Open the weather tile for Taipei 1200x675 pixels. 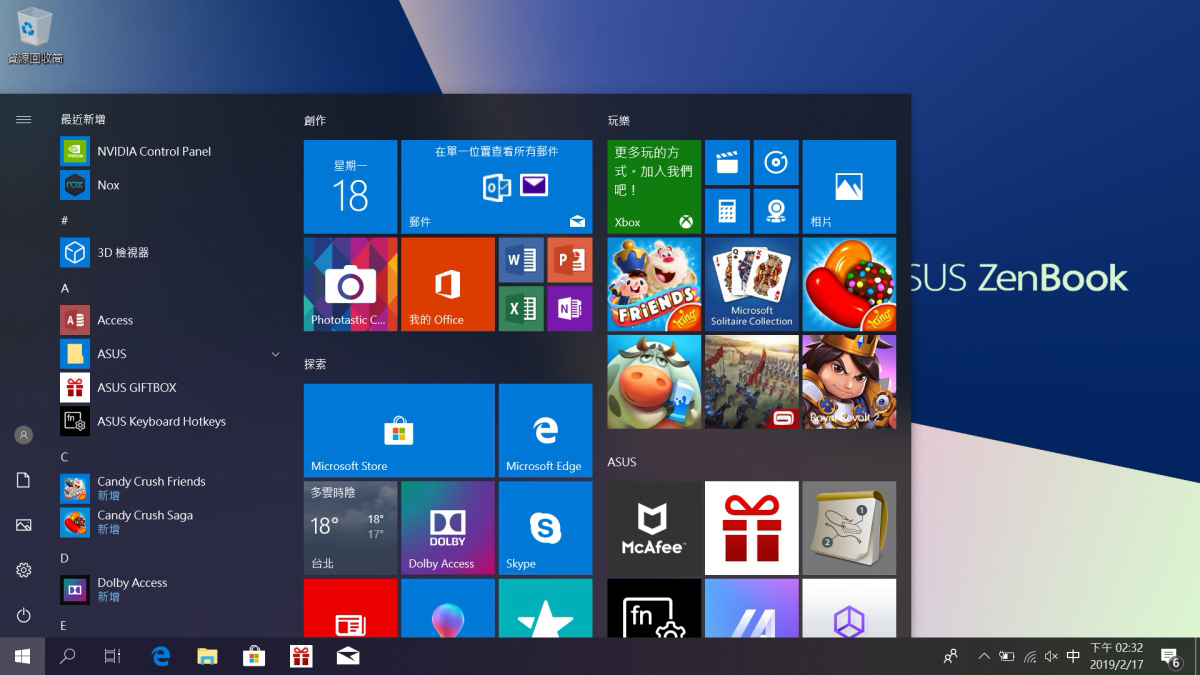click(350, 528)
